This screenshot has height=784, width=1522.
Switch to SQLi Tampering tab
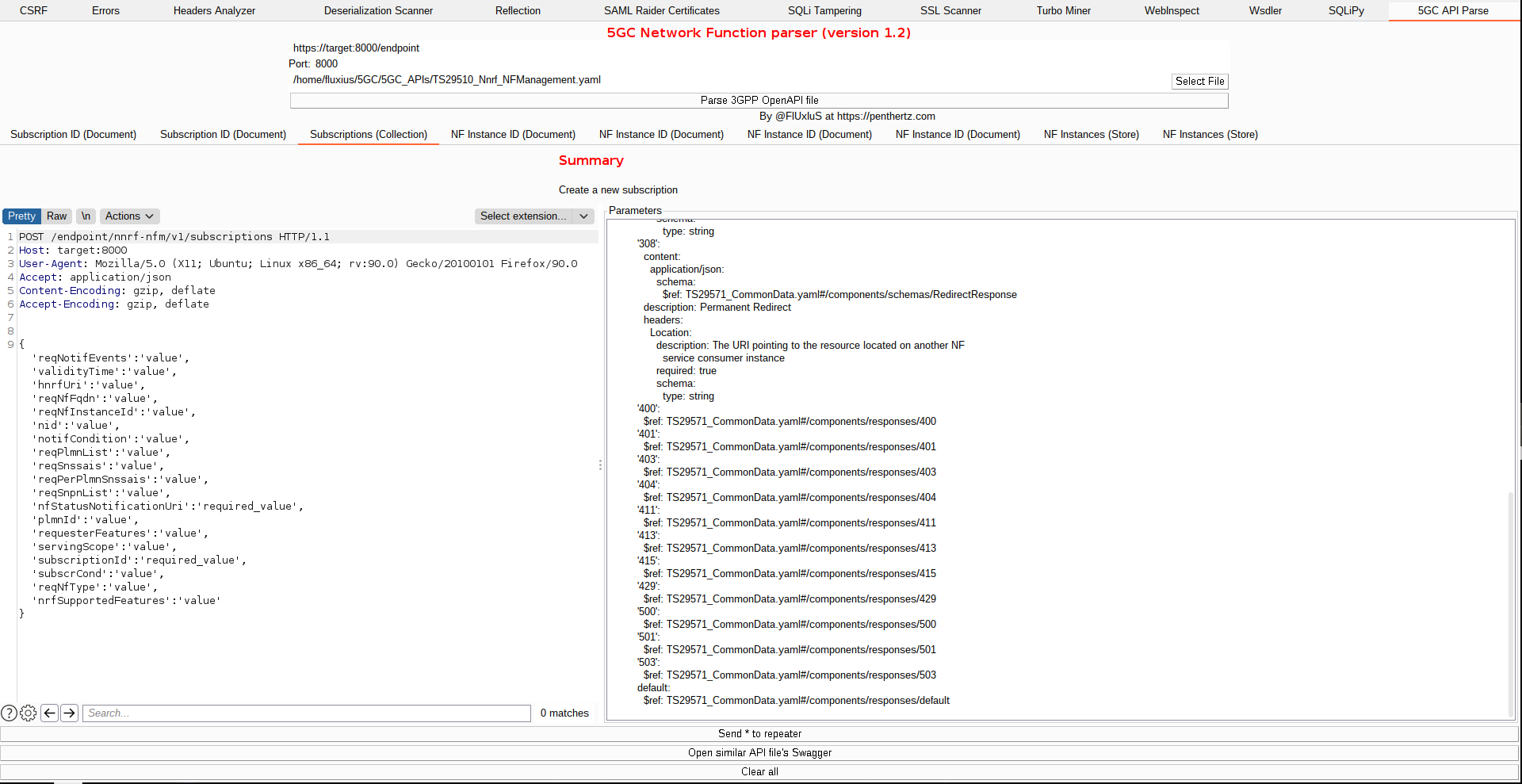point(824,10)
